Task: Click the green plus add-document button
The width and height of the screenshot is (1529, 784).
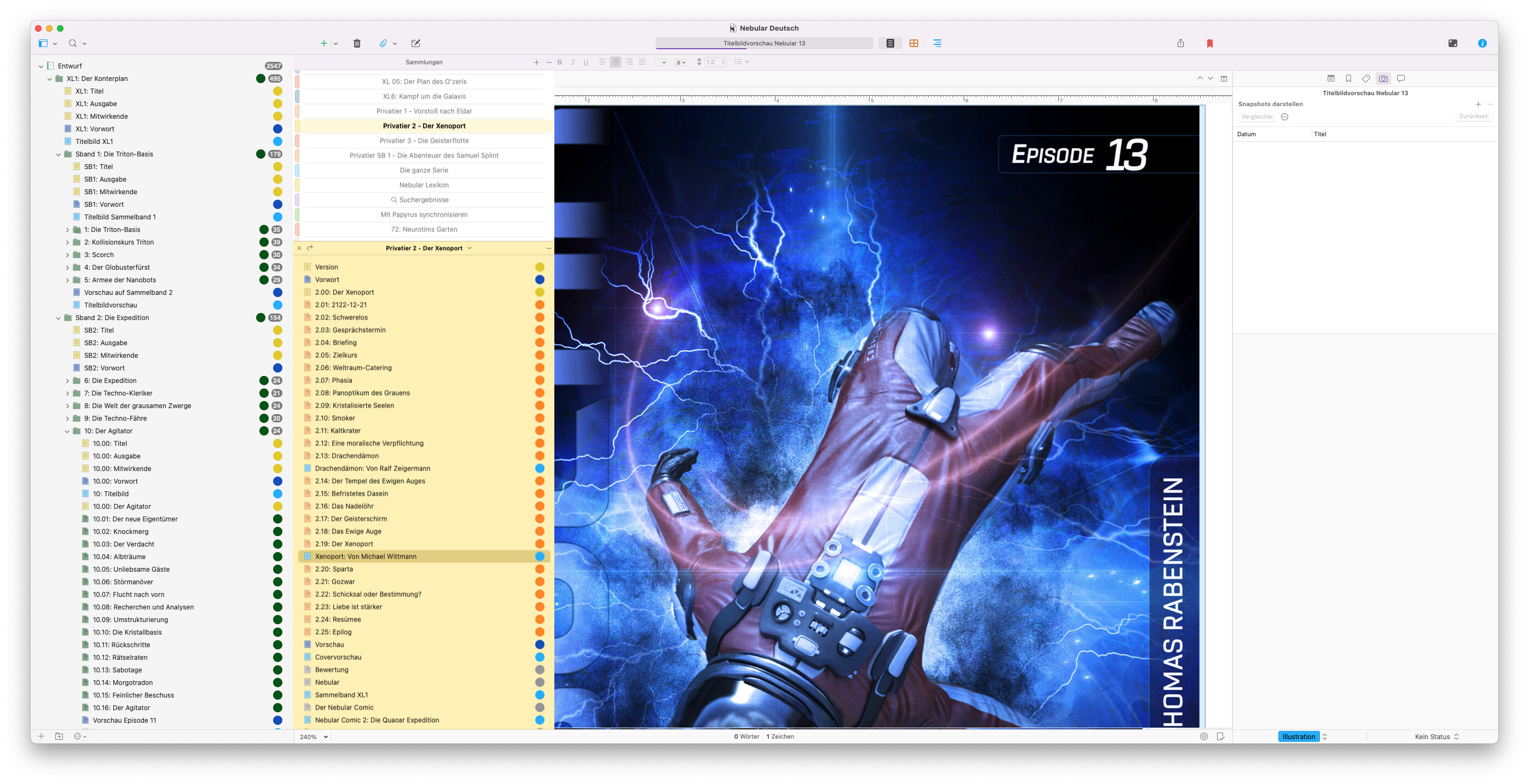Action: [323, 43]
